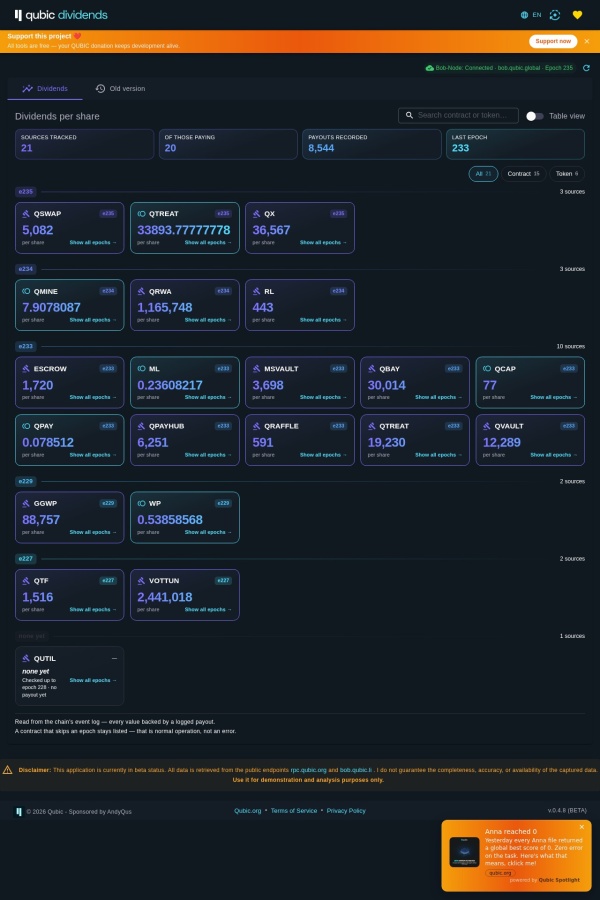The image size is (600, 900).
Task: Click the qubic dividends logo
Action: (61, 15)
